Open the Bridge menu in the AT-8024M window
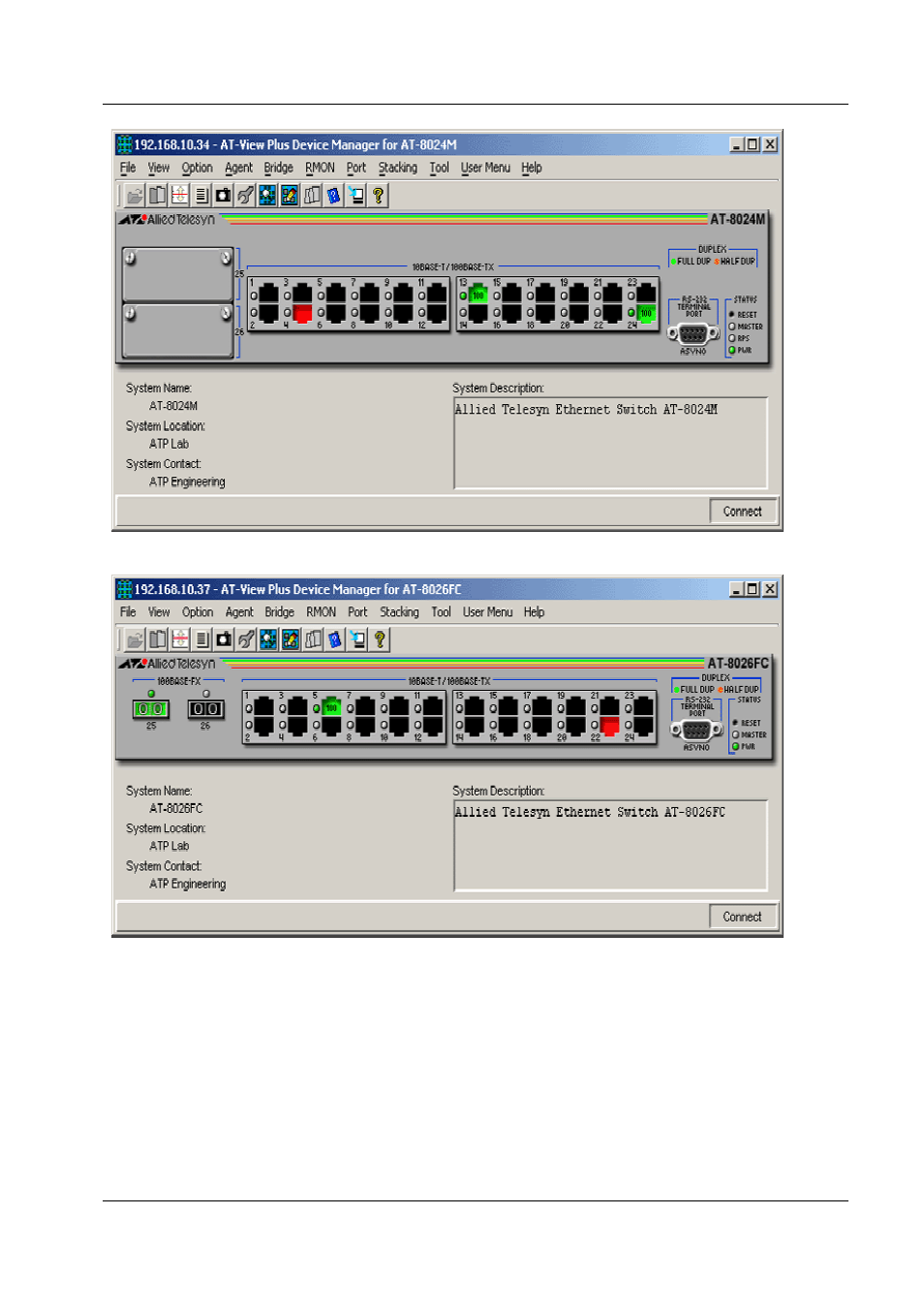924x1308 pixels. coord(278,168)
